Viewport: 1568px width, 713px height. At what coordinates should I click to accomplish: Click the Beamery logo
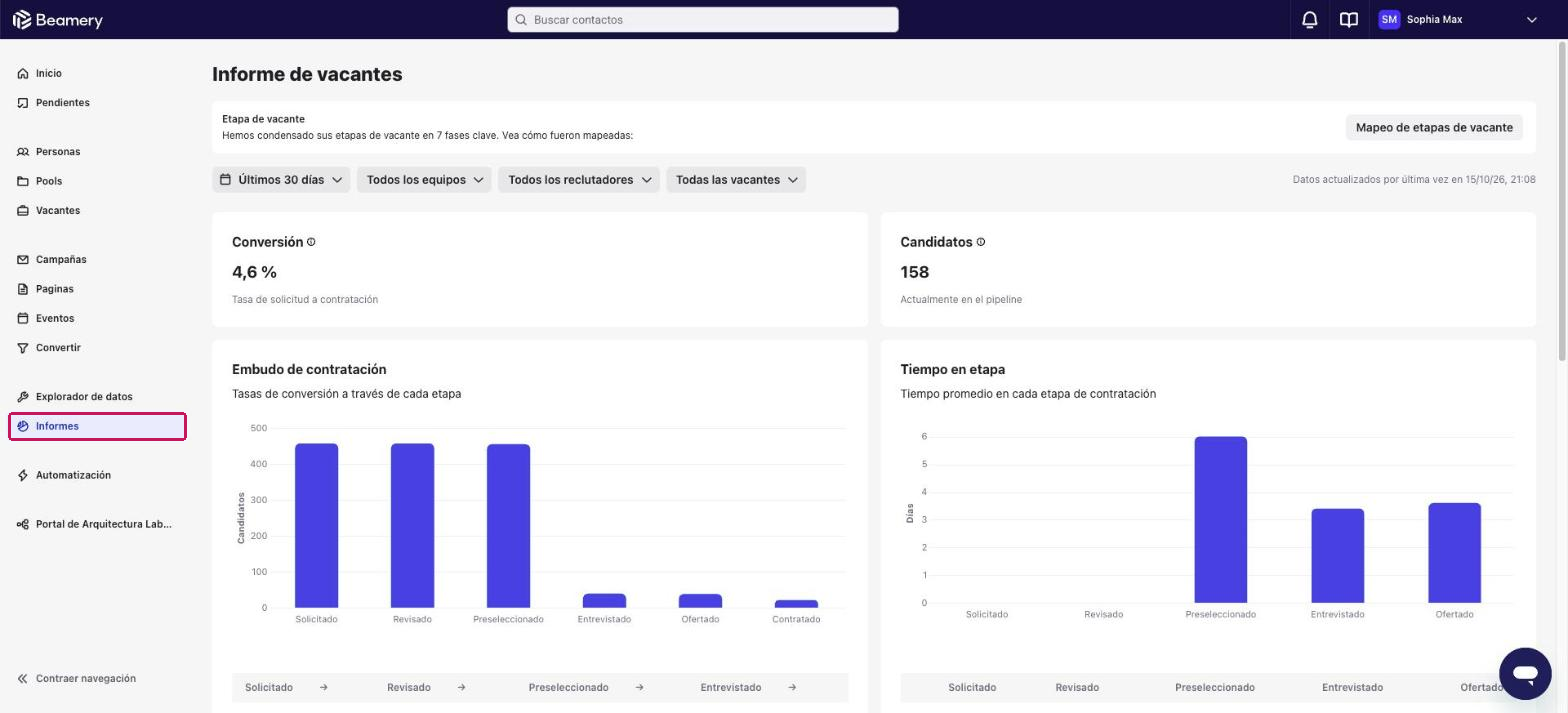57,20
